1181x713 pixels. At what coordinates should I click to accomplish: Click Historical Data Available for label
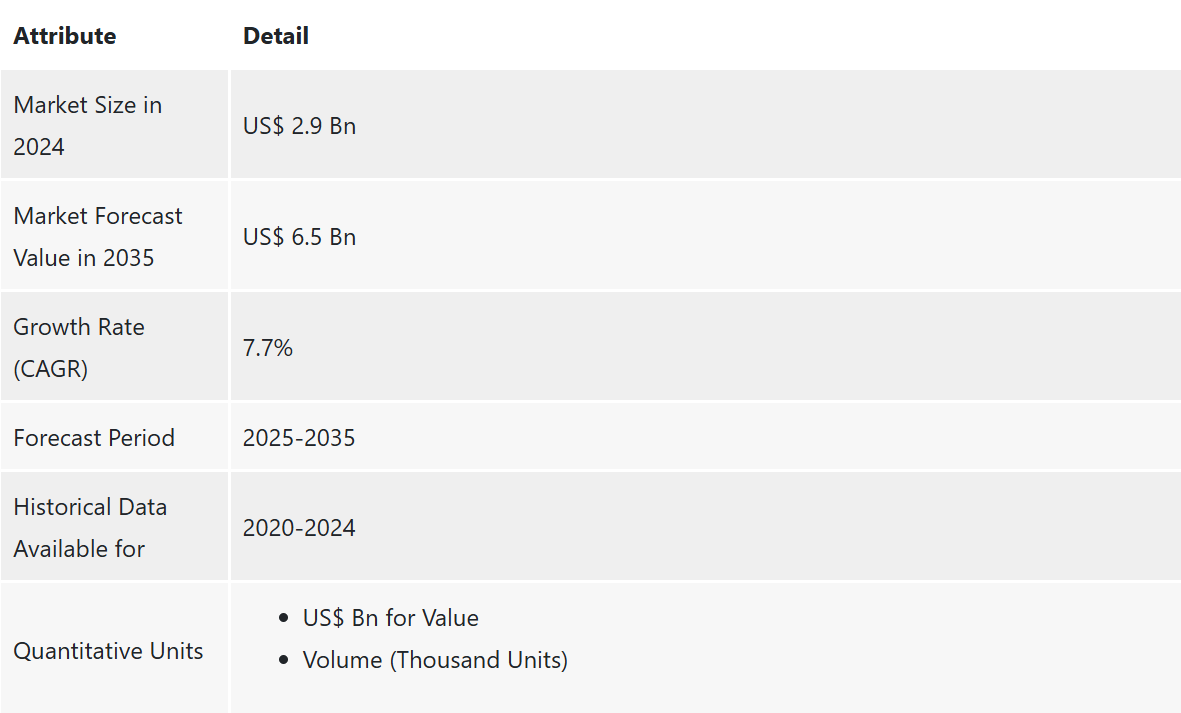[90, 527]
